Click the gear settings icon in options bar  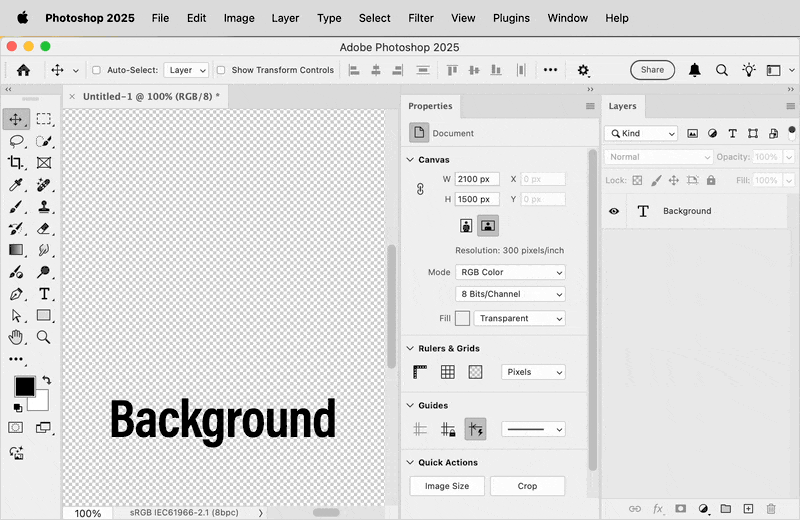tap(583, 70)
